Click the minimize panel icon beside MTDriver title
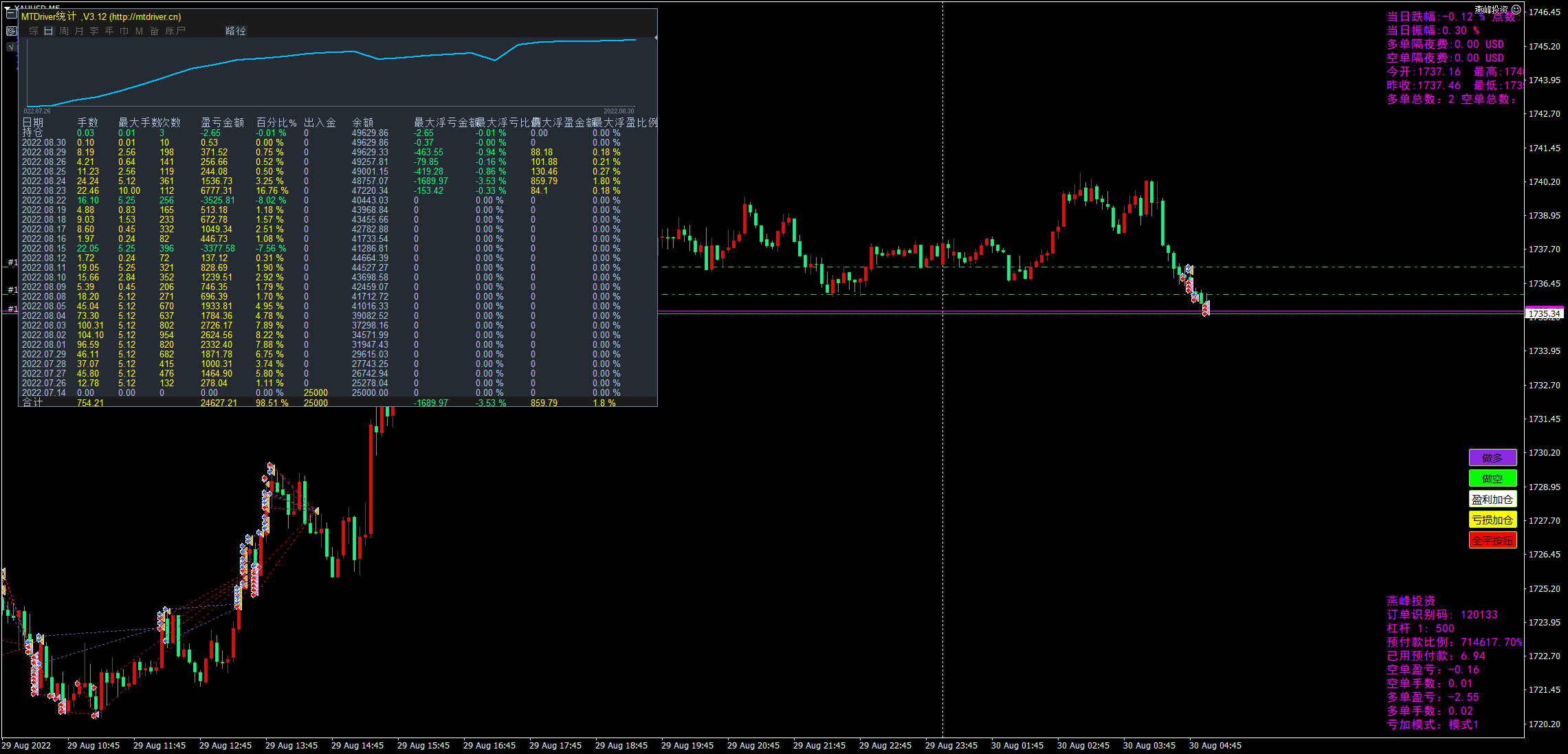The height and width of the screenshot is (754, 1568). click(x=11, y=14)
